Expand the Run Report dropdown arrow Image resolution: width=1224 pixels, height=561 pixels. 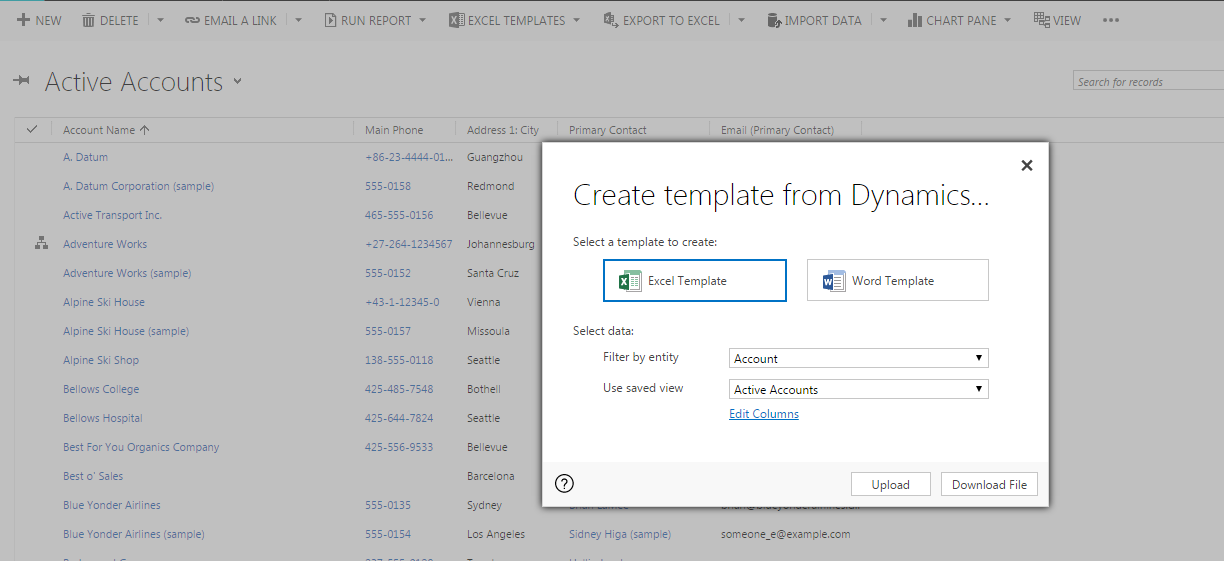pos(423,20)
